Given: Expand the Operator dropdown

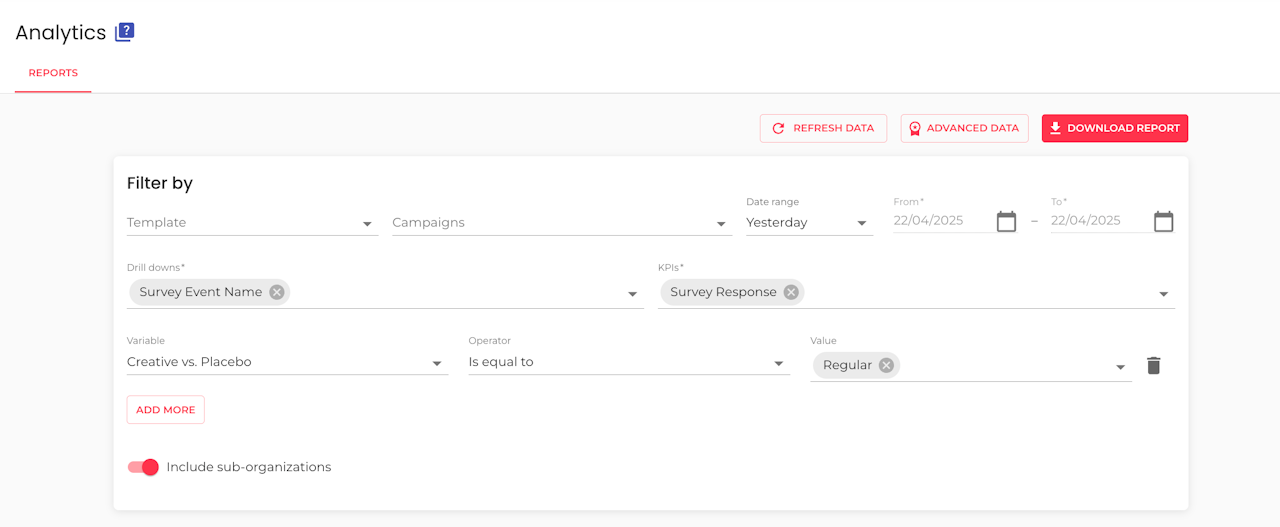Looking at the screenshot, I should (778, 364).
